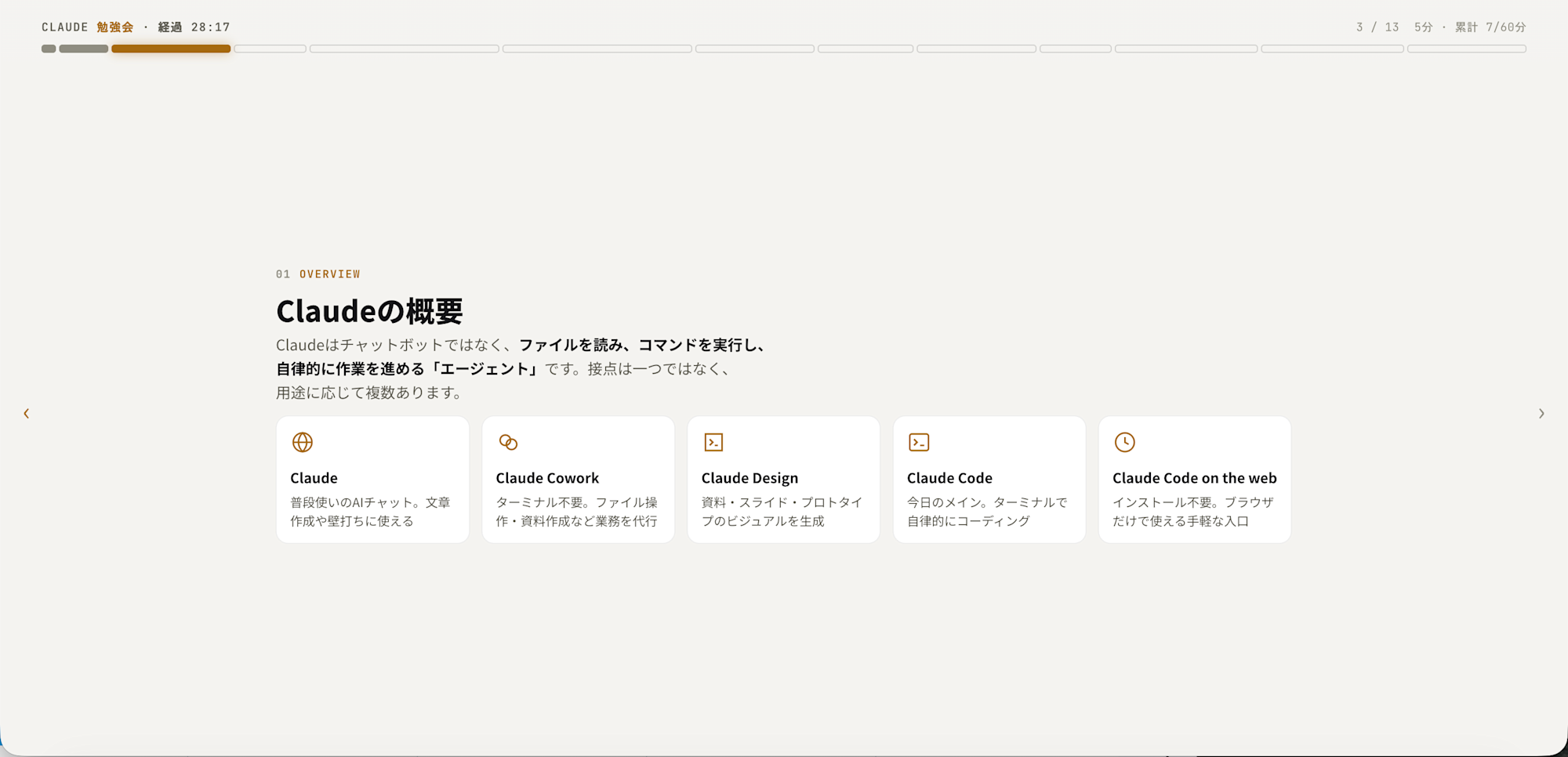Click the terminal icon on Claude Code card
The height and width of the screenshot is (757, 1568).
[x=919, y=442]
